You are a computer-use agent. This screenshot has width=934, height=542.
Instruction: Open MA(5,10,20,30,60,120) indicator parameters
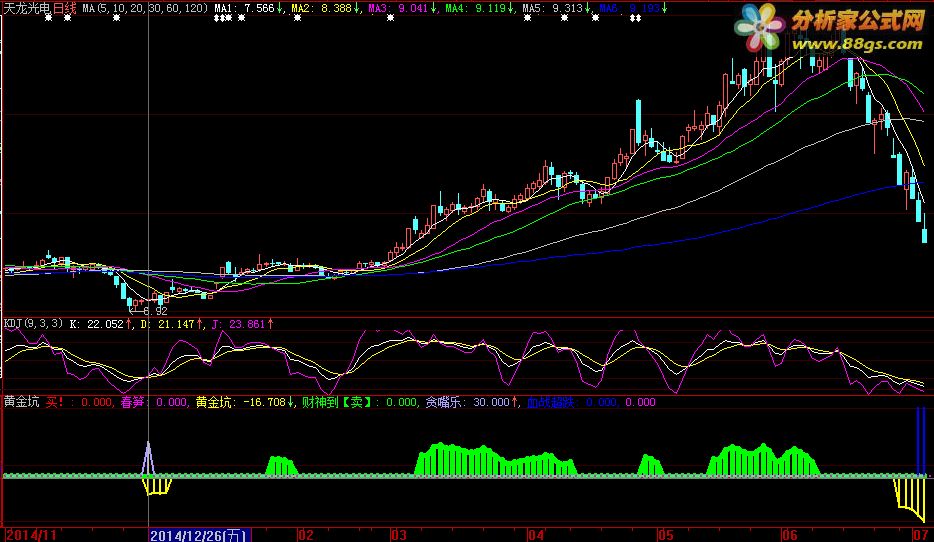[x=145, y=8]
